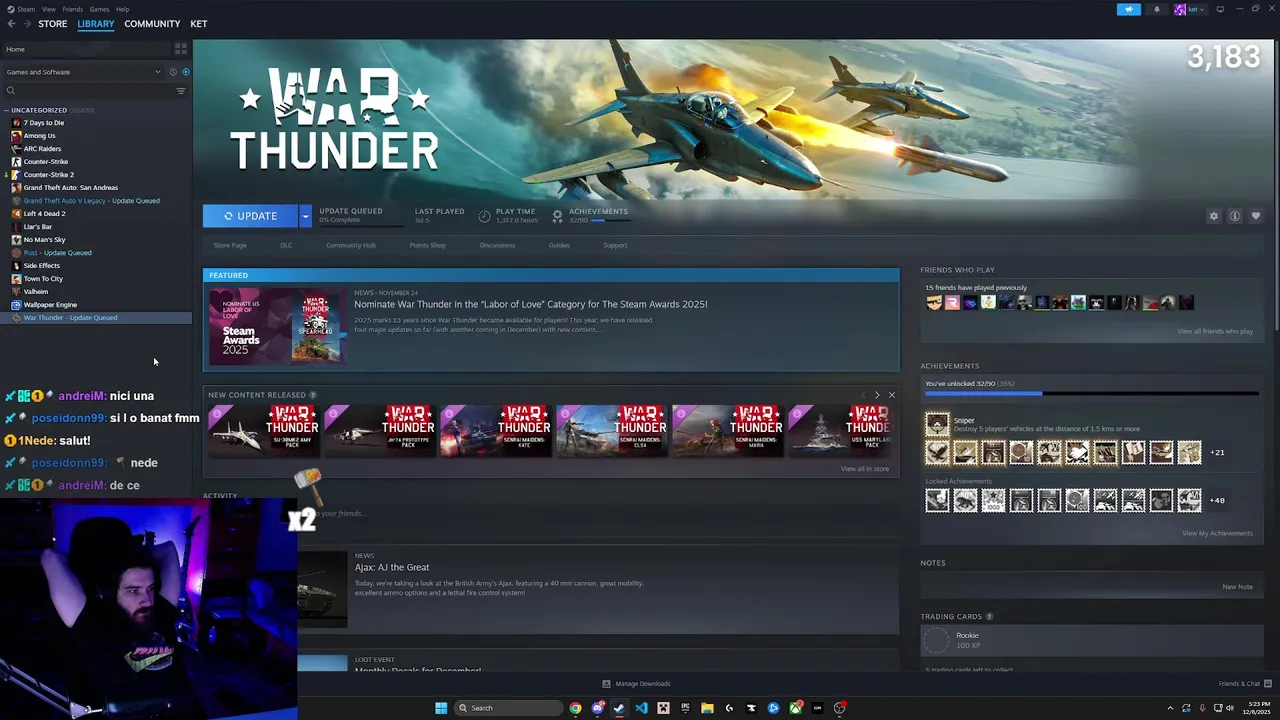Switch to the COMMUNITY tab
1280x720 pixels.
pyautogui.click(x=152, y=24)
